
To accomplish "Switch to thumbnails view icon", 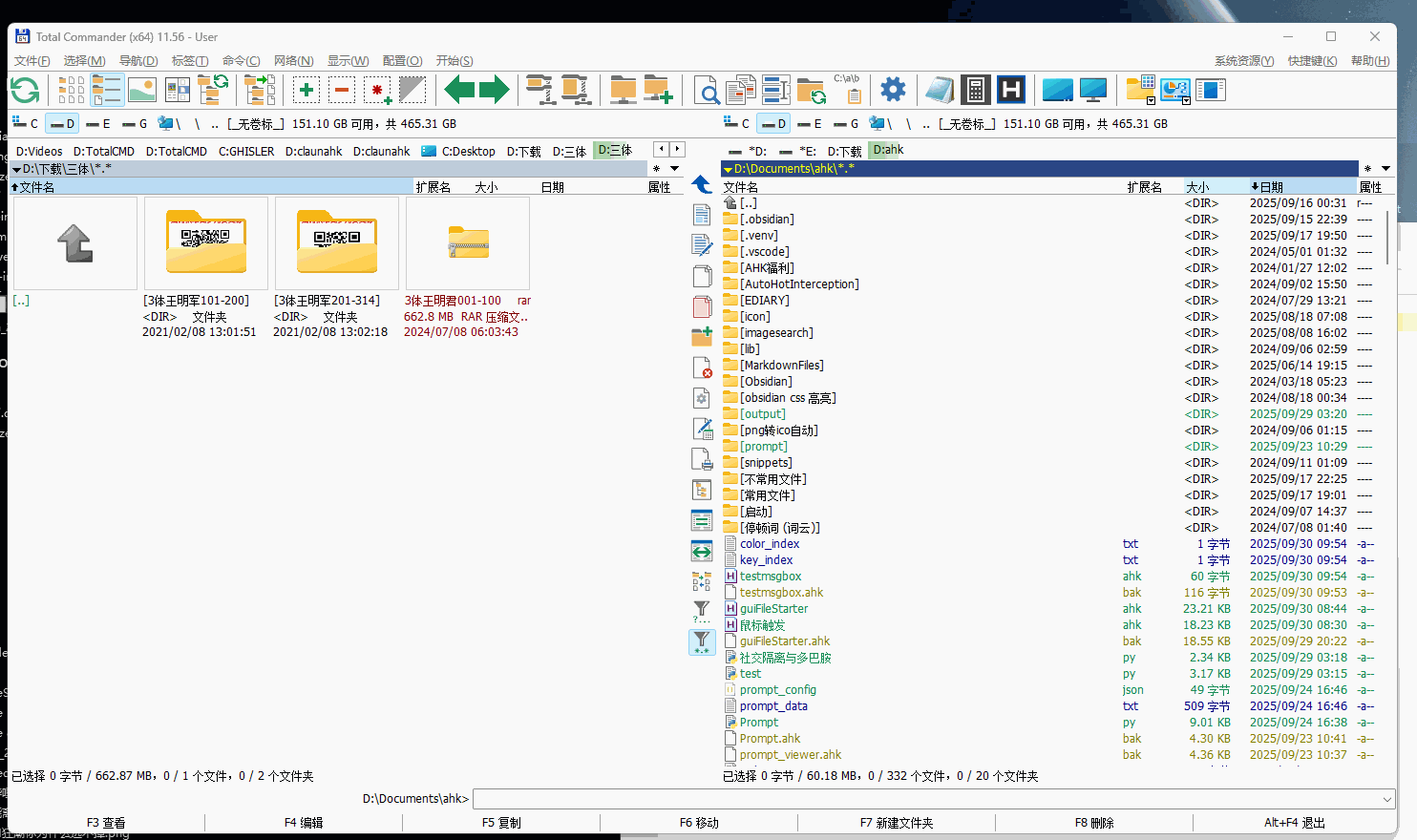I will 142,91.
